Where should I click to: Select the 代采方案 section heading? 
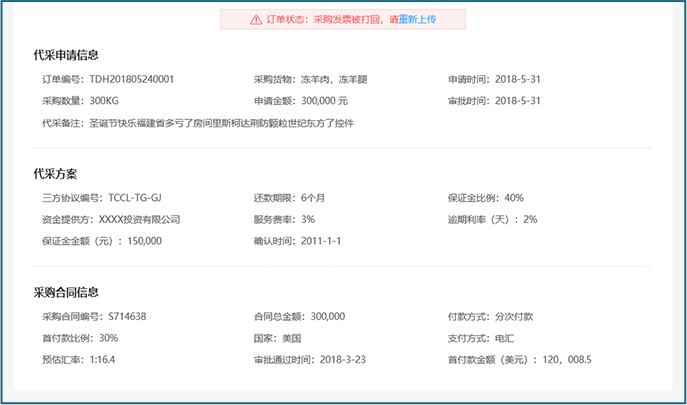click(54, 173)
